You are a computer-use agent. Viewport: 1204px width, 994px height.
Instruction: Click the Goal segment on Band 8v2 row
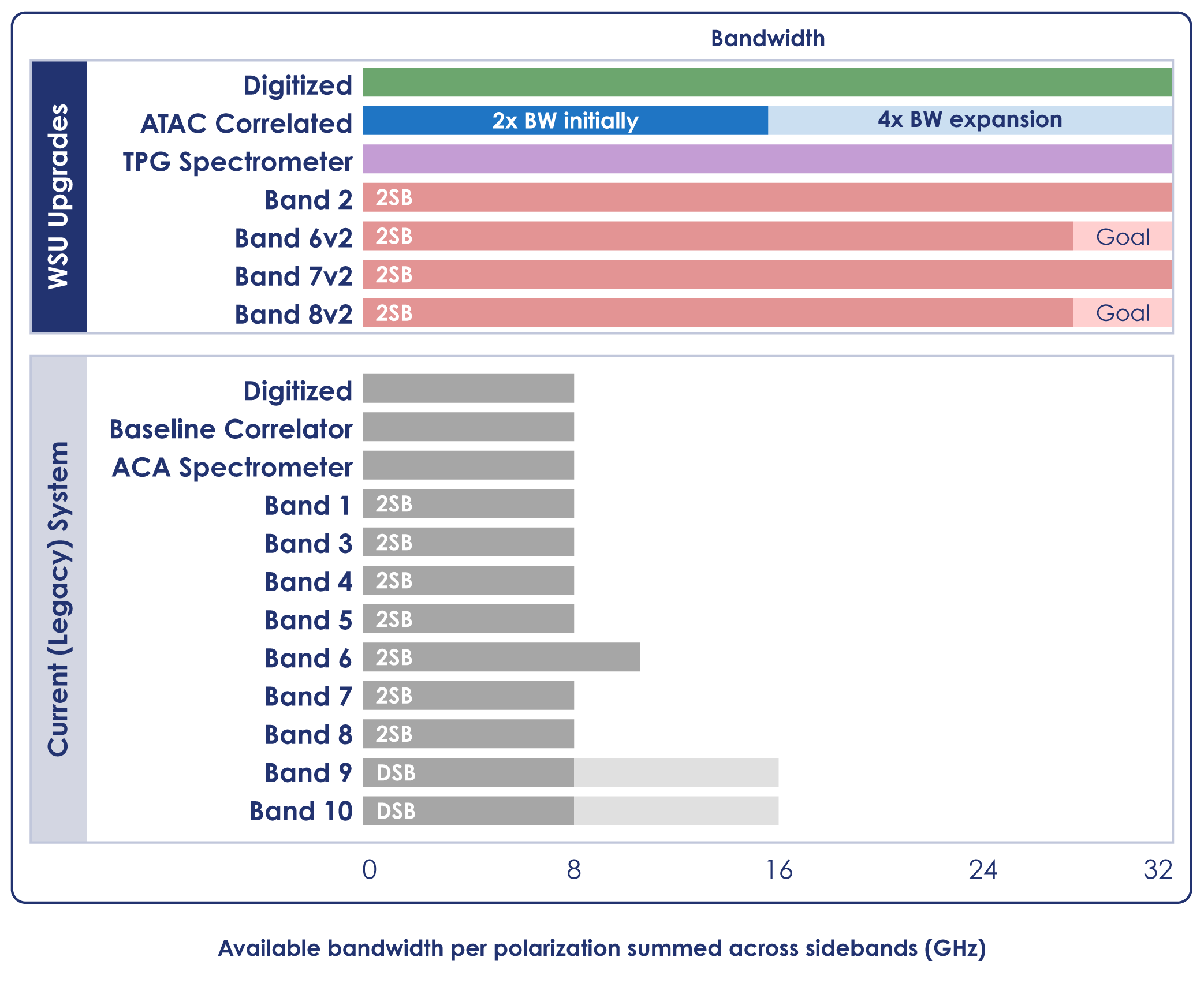[1122, 313]
